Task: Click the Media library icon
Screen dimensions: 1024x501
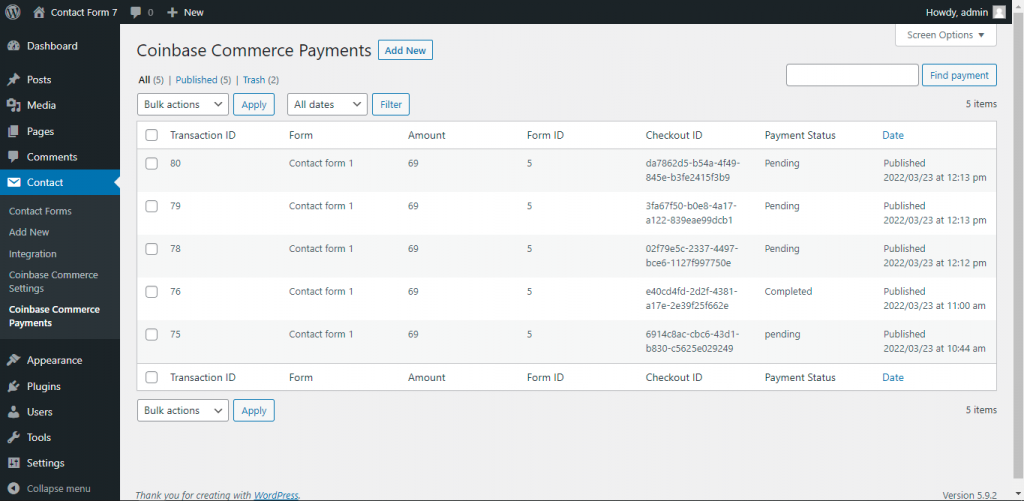Action: coord(13,105)
